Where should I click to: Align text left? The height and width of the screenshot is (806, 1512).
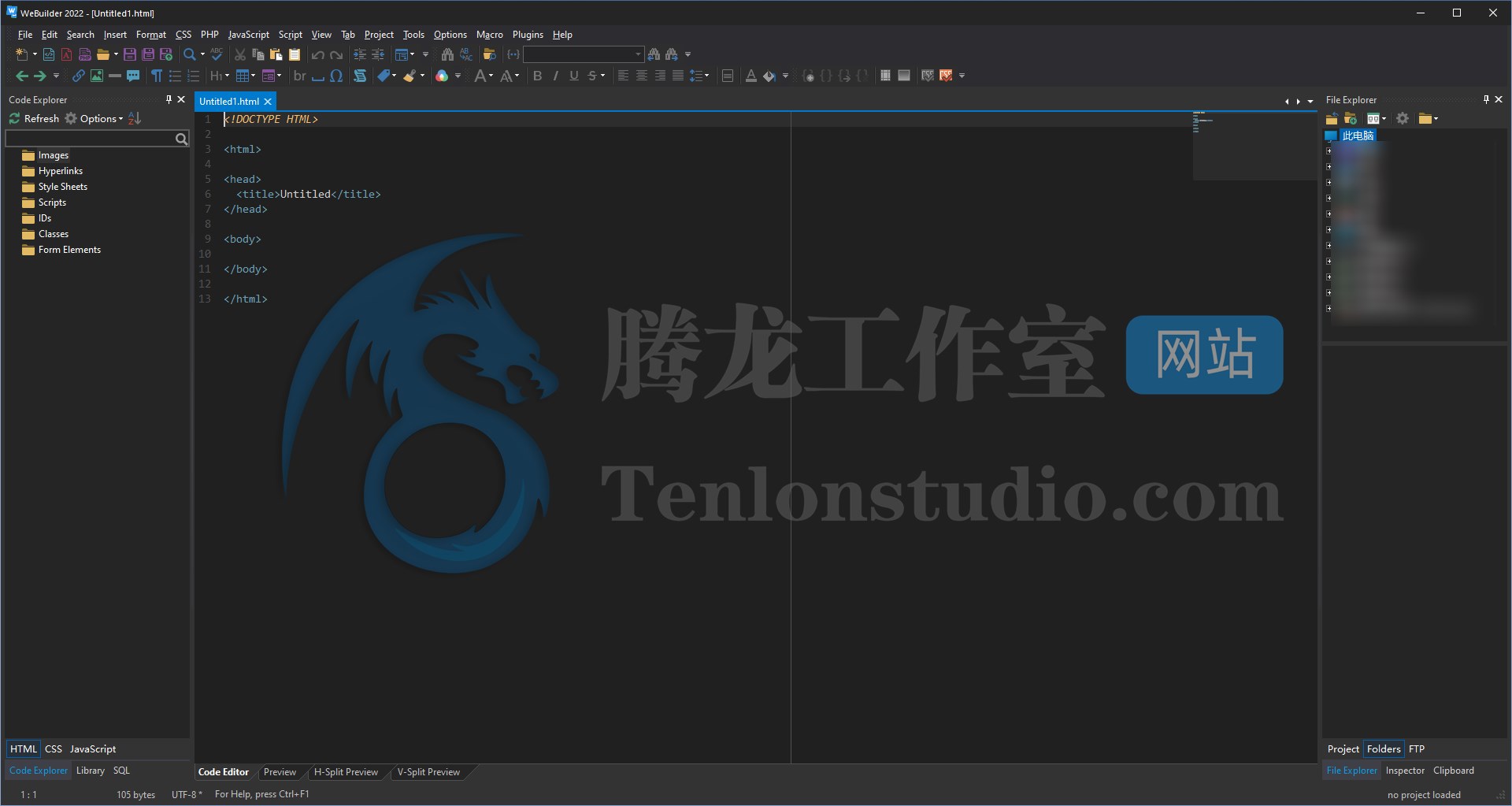[x=623, y=76]
